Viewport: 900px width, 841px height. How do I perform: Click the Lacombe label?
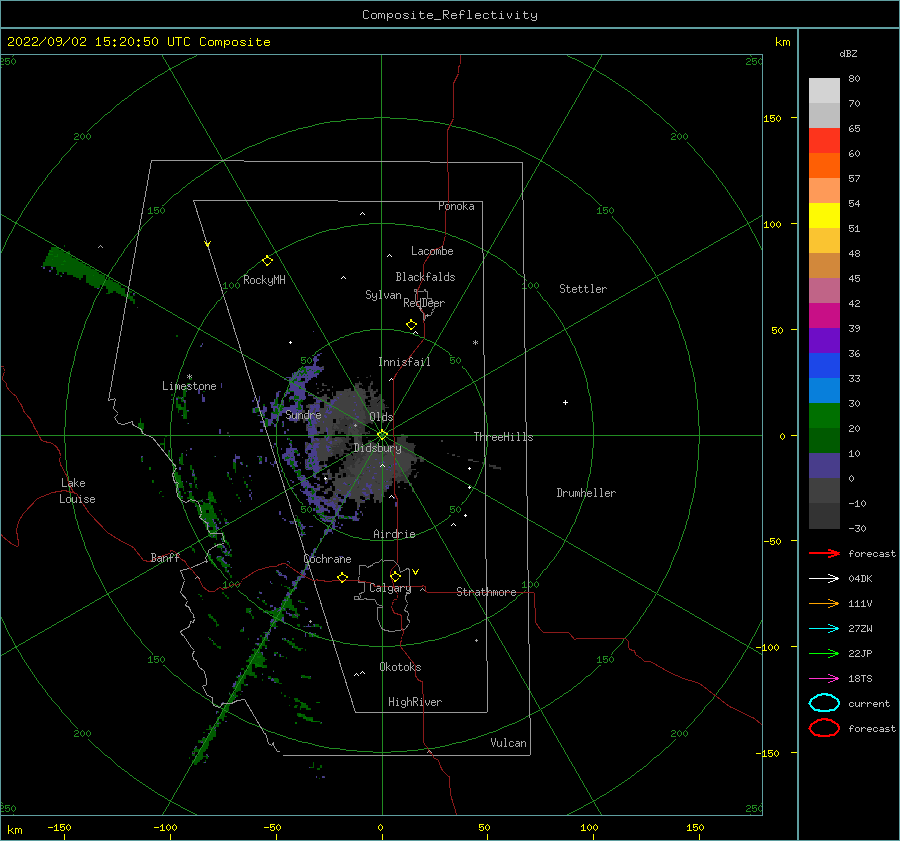[432, 251]
